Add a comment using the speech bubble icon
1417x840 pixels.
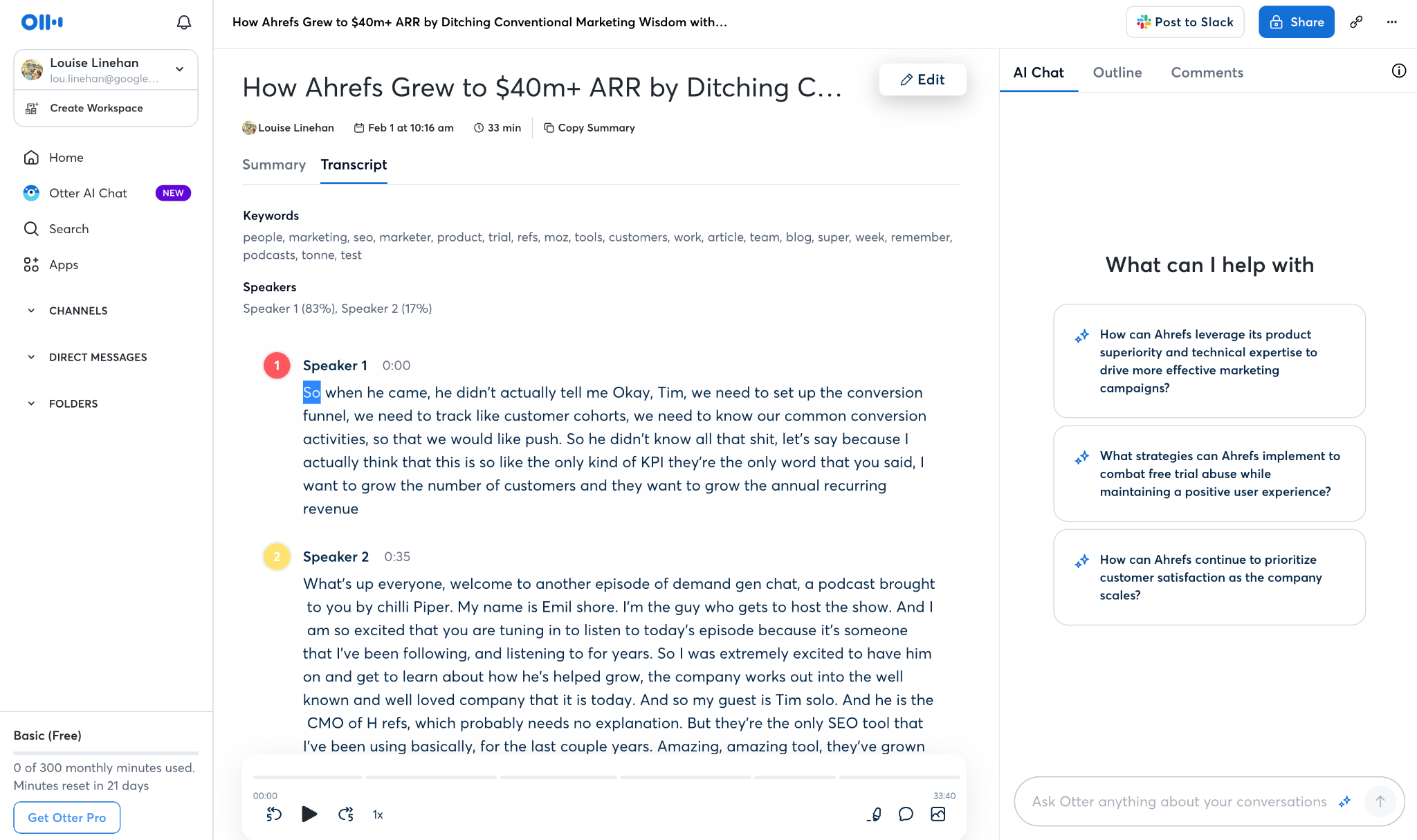coord(906,814)
